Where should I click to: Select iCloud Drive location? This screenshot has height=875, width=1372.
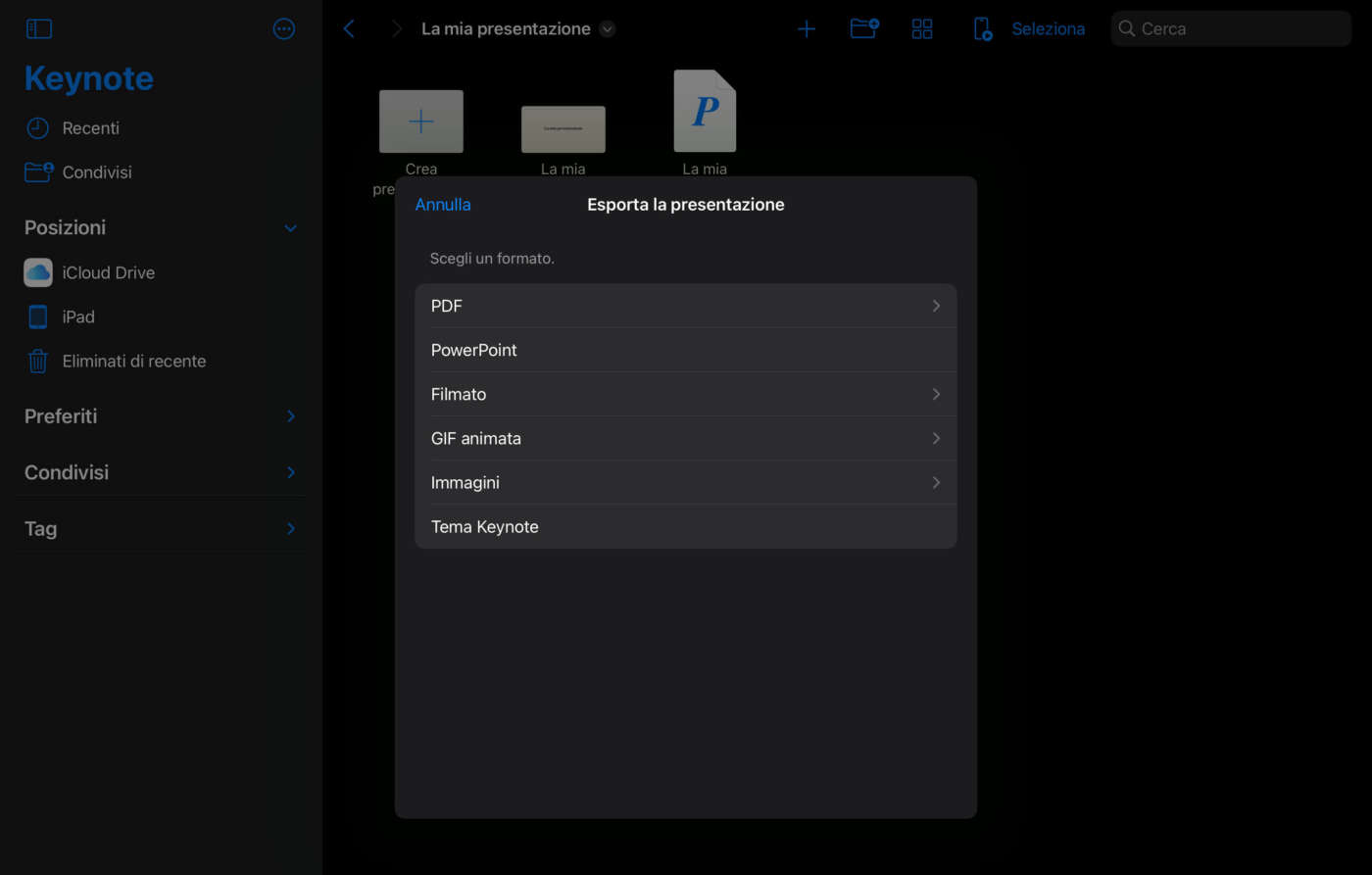89,272
